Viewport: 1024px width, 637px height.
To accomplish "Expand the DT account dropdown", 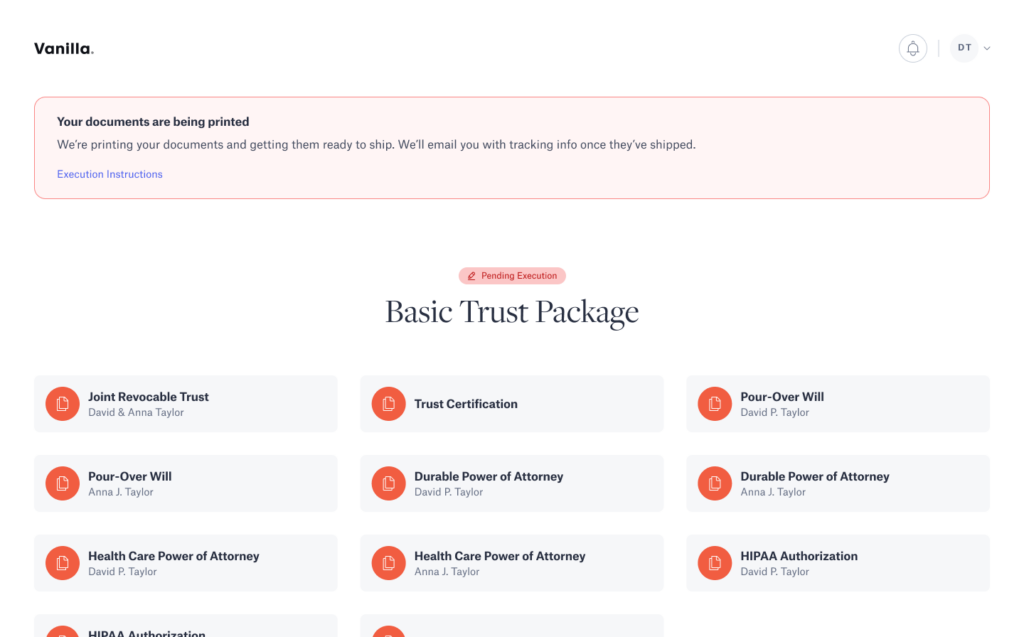I will tap(985, 48).
